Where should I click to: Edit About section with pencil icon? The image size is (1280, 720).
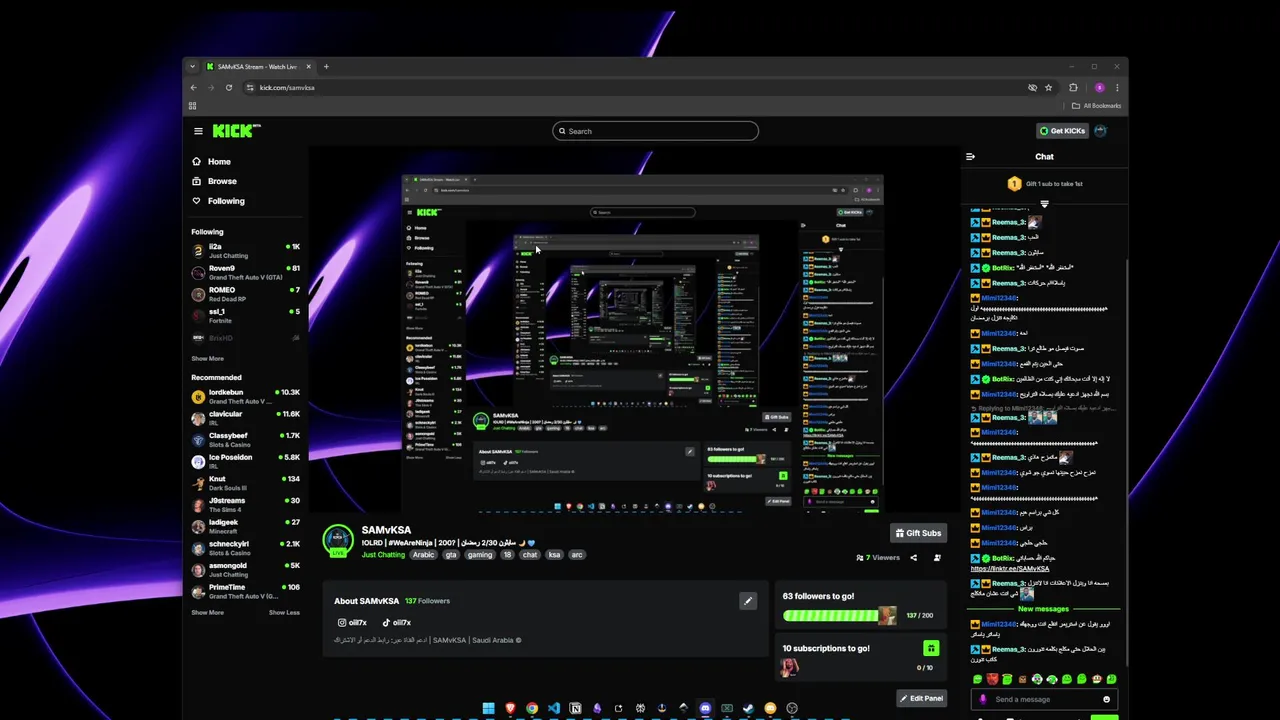point(748,601)
